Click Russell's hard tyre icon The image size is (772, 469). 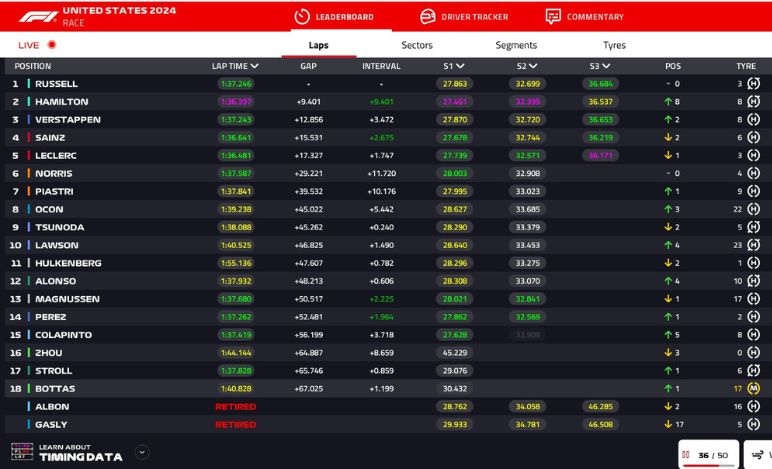point(752,84)
